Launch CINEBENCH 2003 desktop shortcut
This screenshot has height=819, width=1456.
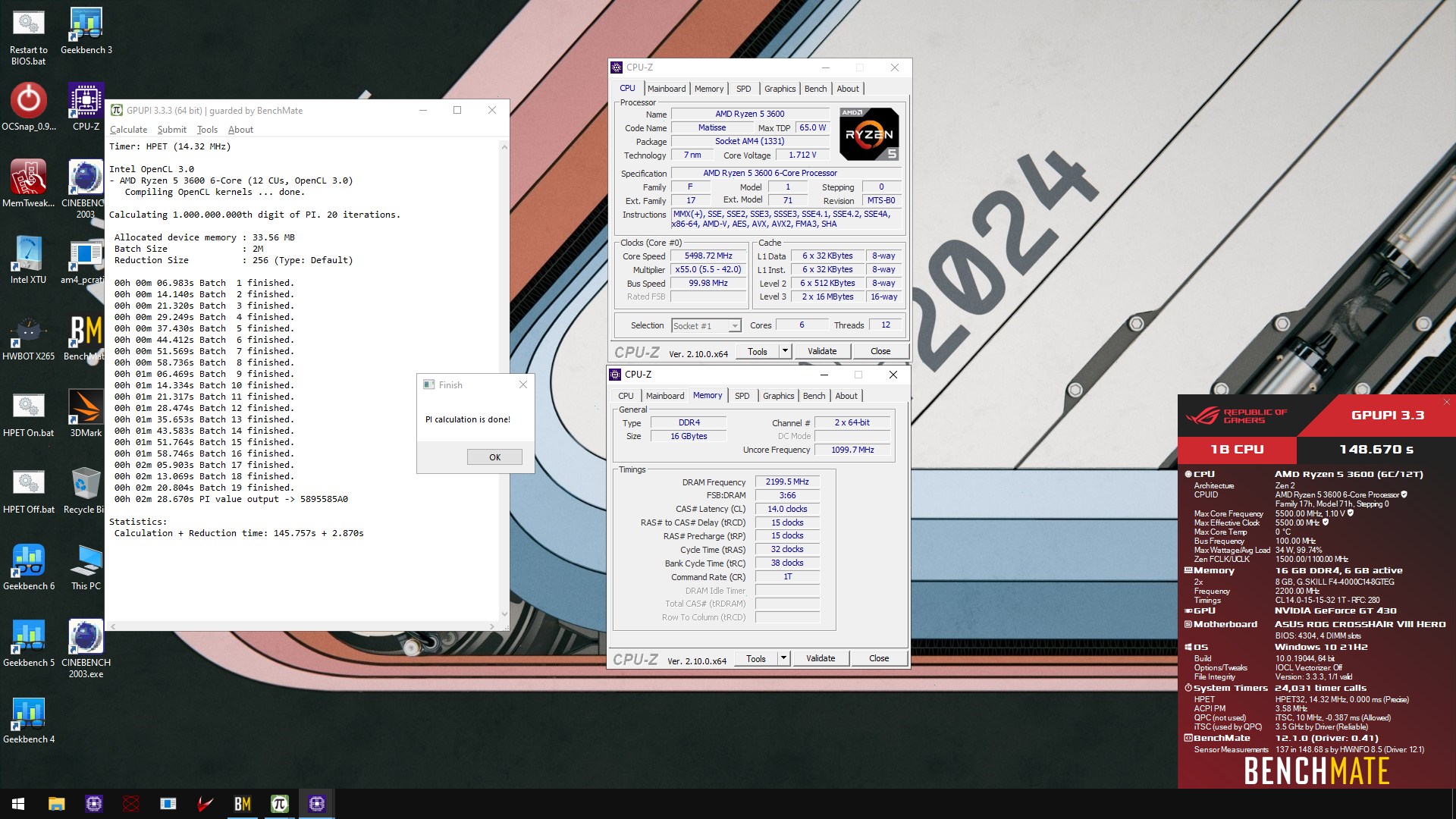pos(86,189)
